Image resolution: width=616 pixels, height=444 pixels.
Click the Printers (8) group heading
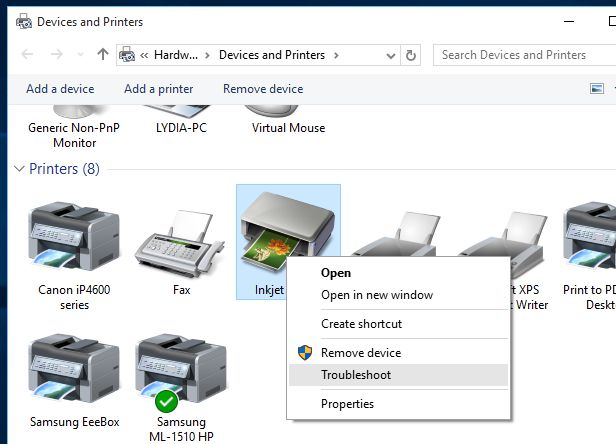64,169
